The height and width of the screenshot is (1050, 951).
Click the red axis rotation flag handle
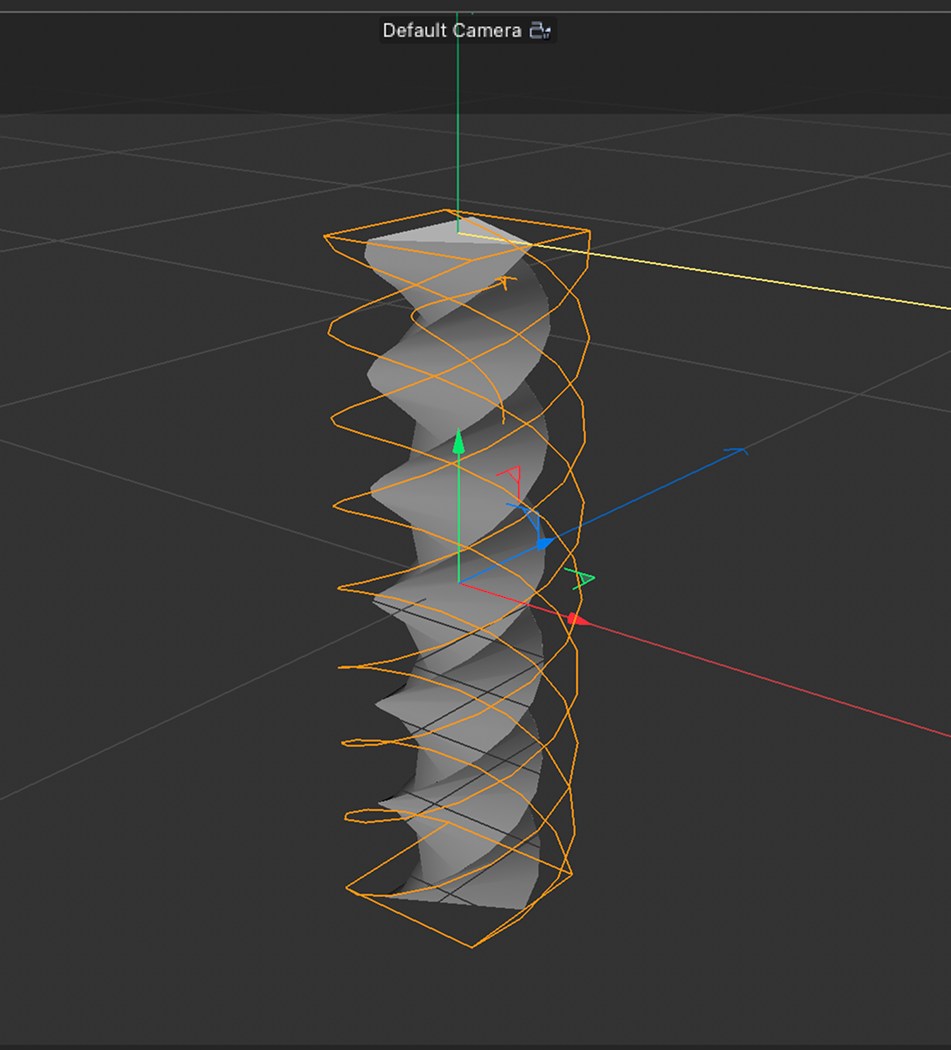click(512, 471)
